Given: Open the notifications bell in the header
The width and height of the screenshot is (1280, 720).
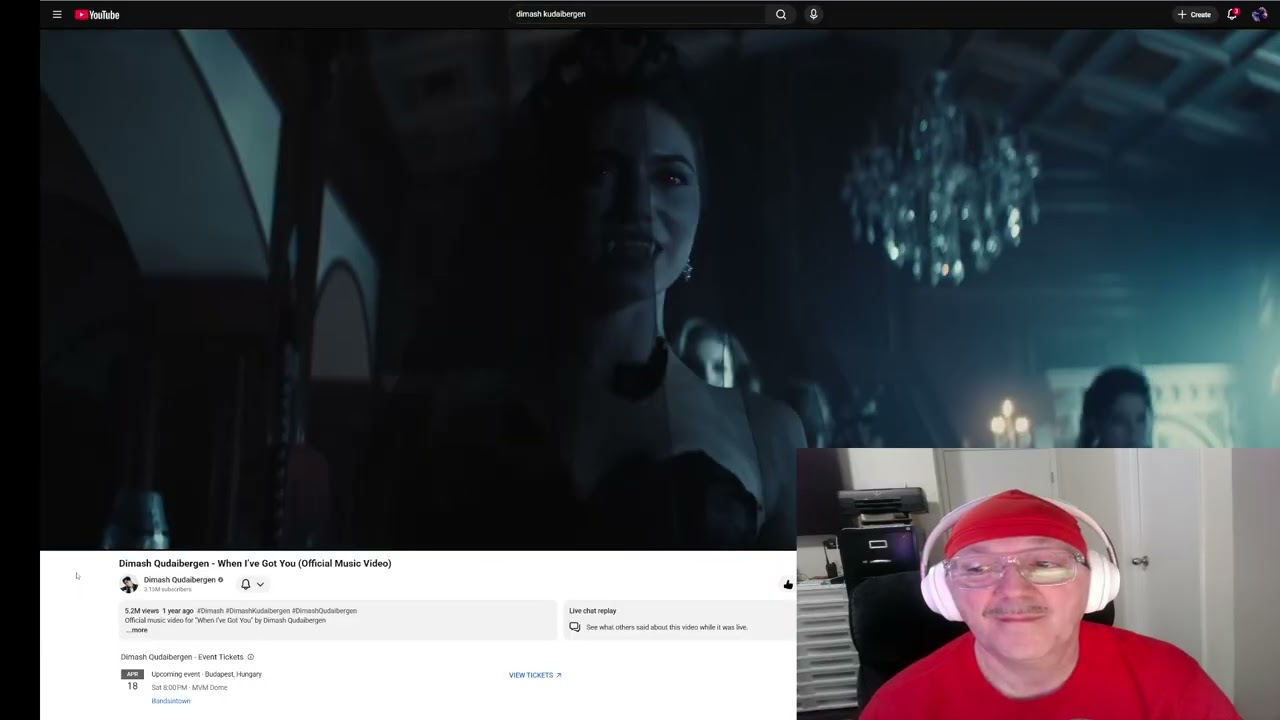Looking at the screenshot, I should [x=1232, y=14].
